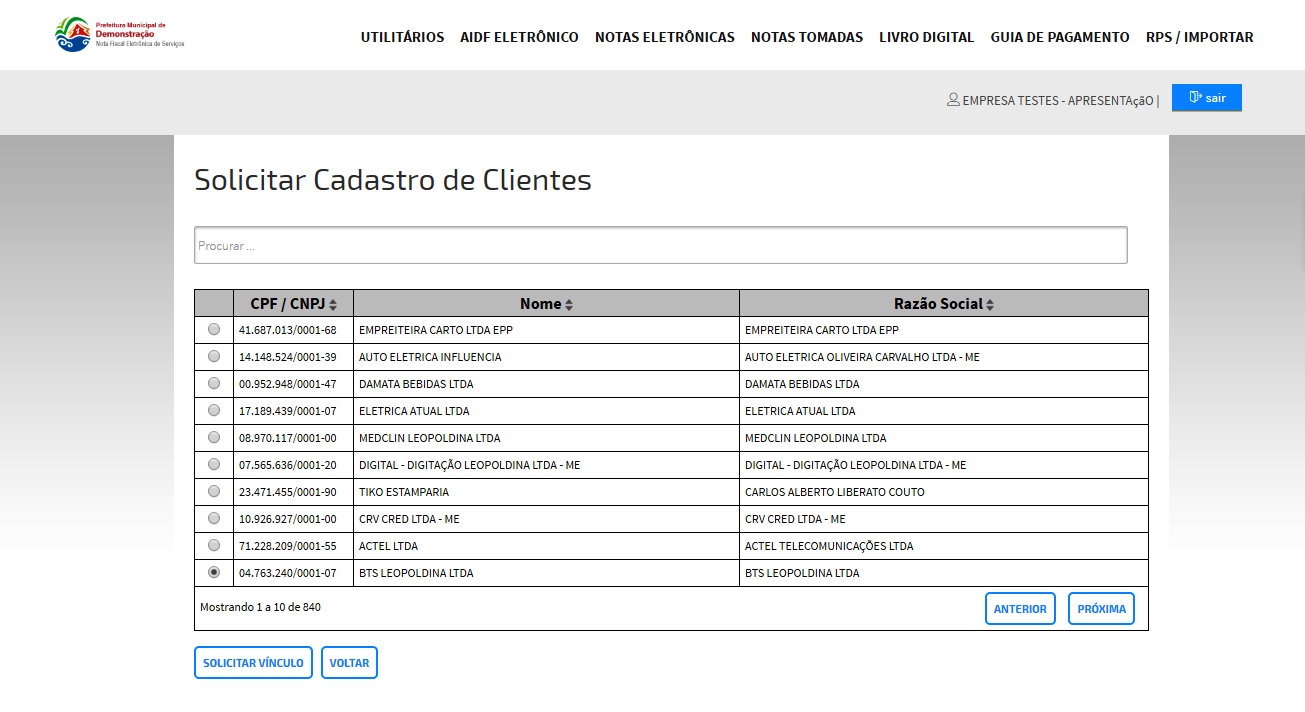This screenshot has height=712, width=1305.
Task: Click the VOLTAR button
Action: tap(349, 663)
